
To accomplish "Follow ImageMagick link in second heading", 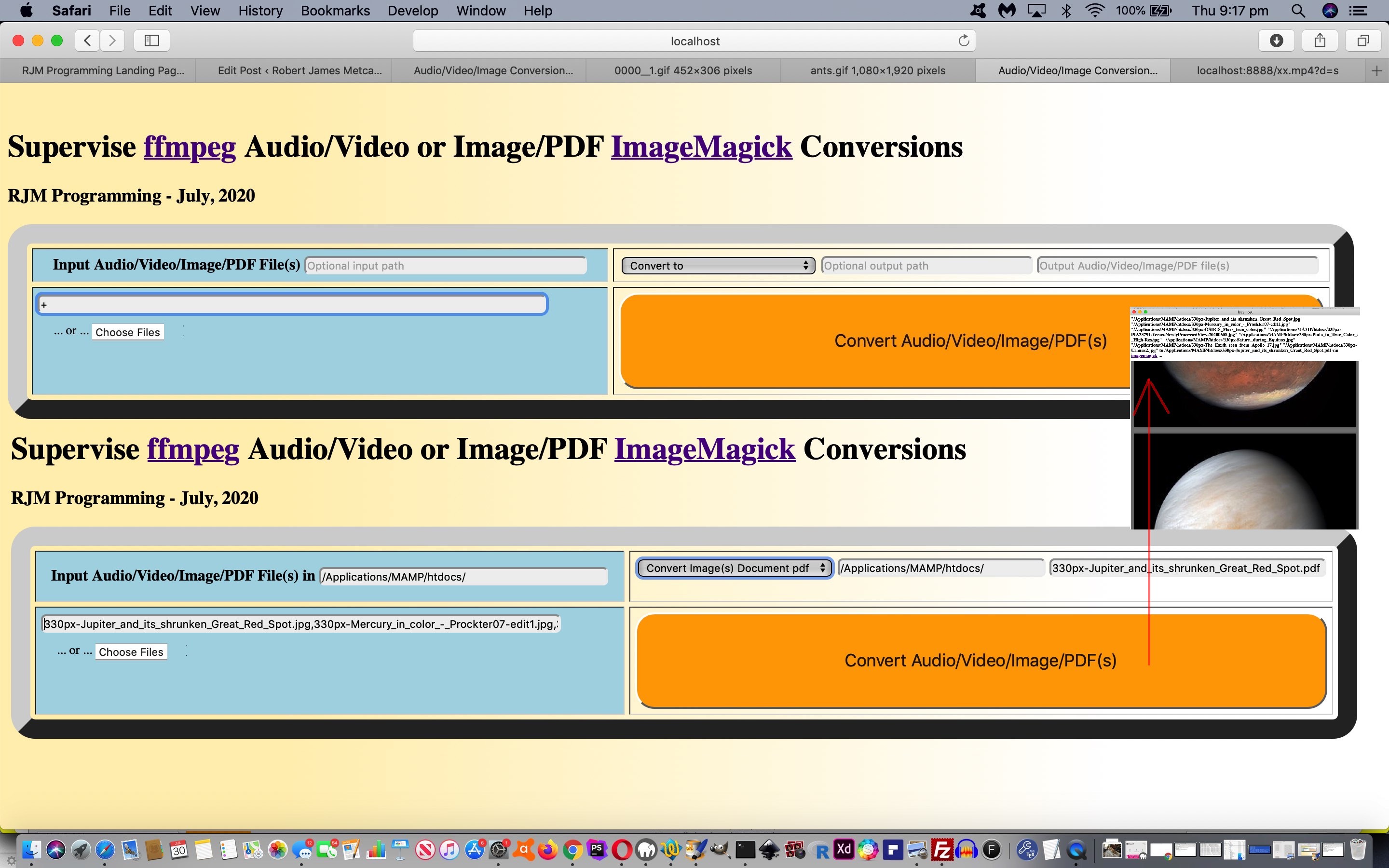I will pyautogui.click(x=705, y=449).
